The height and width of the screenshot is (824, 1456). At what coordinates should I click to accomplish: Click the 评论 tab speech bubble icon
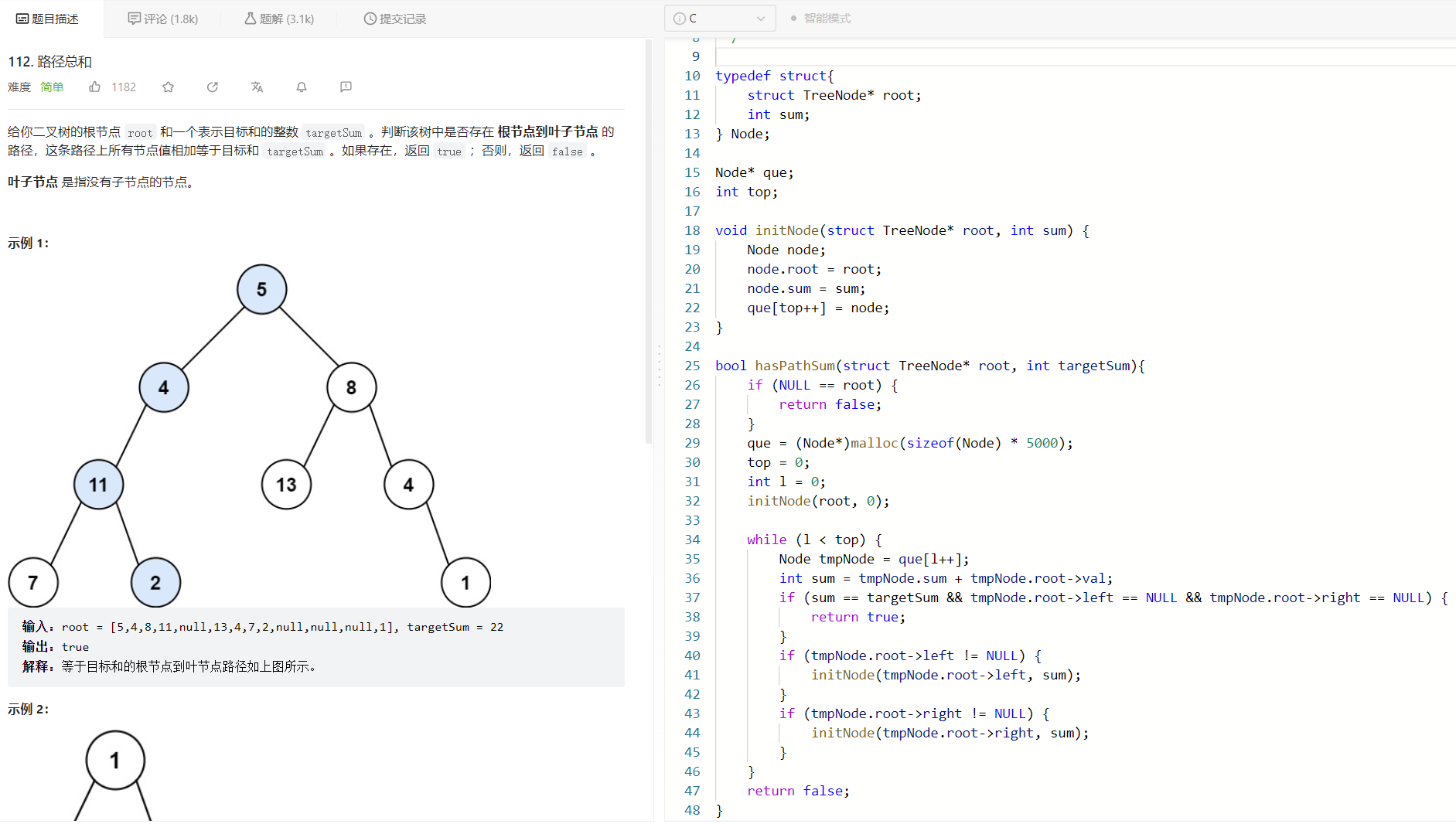pyautogui.click(x=134, y=19)
